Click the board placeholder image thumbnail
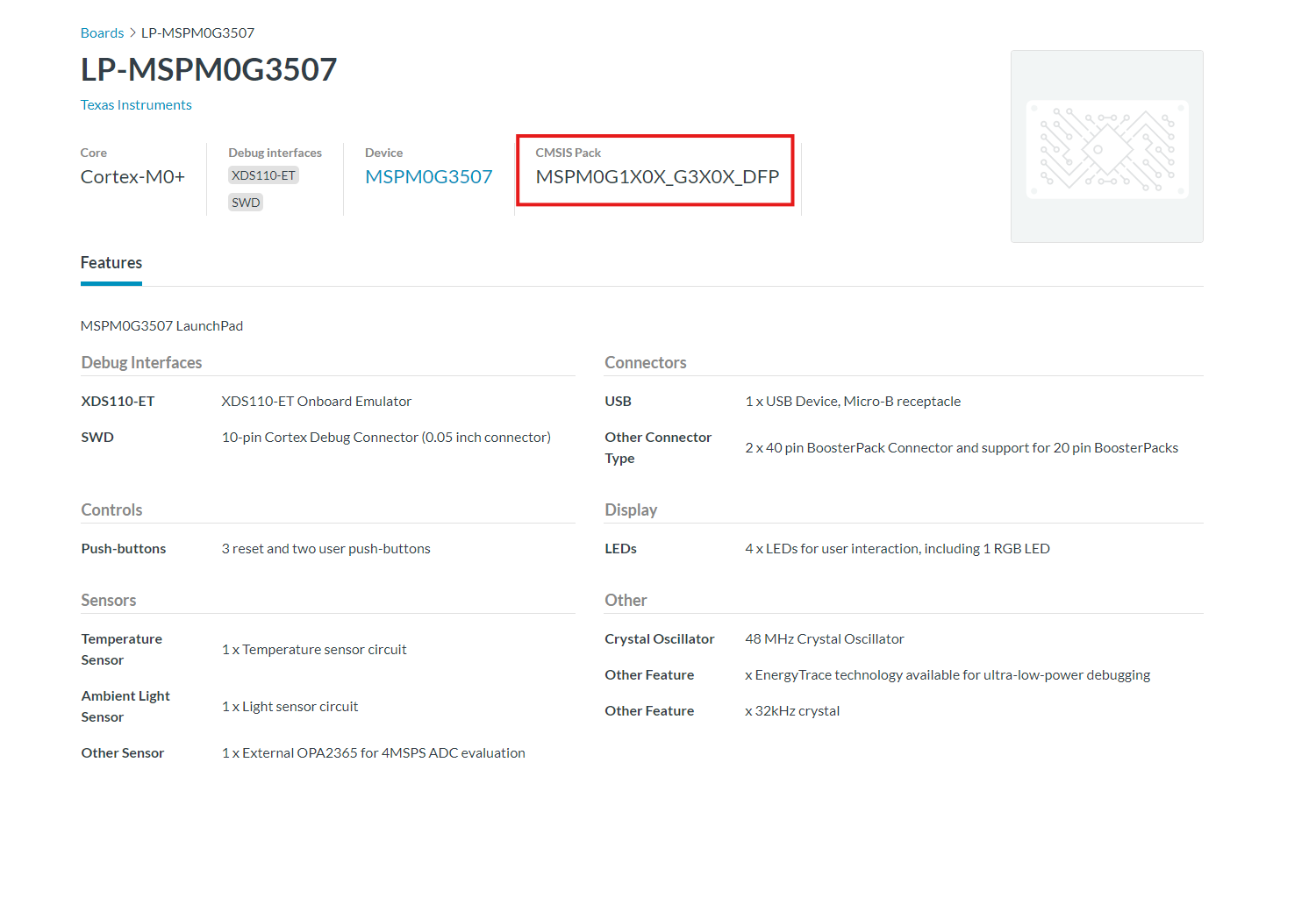1316x912 pixels. click(1107, 146)
